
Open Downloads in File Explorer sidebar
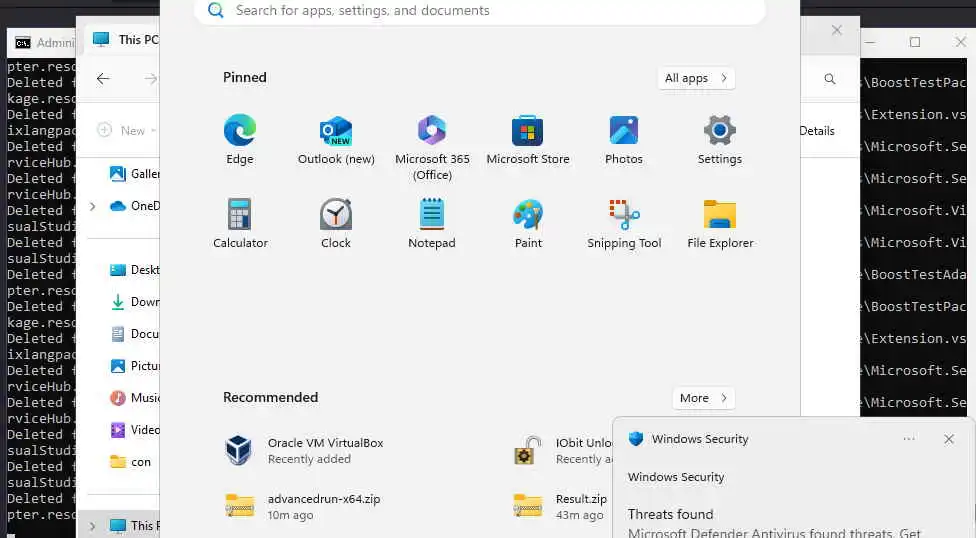click(133, 302)
